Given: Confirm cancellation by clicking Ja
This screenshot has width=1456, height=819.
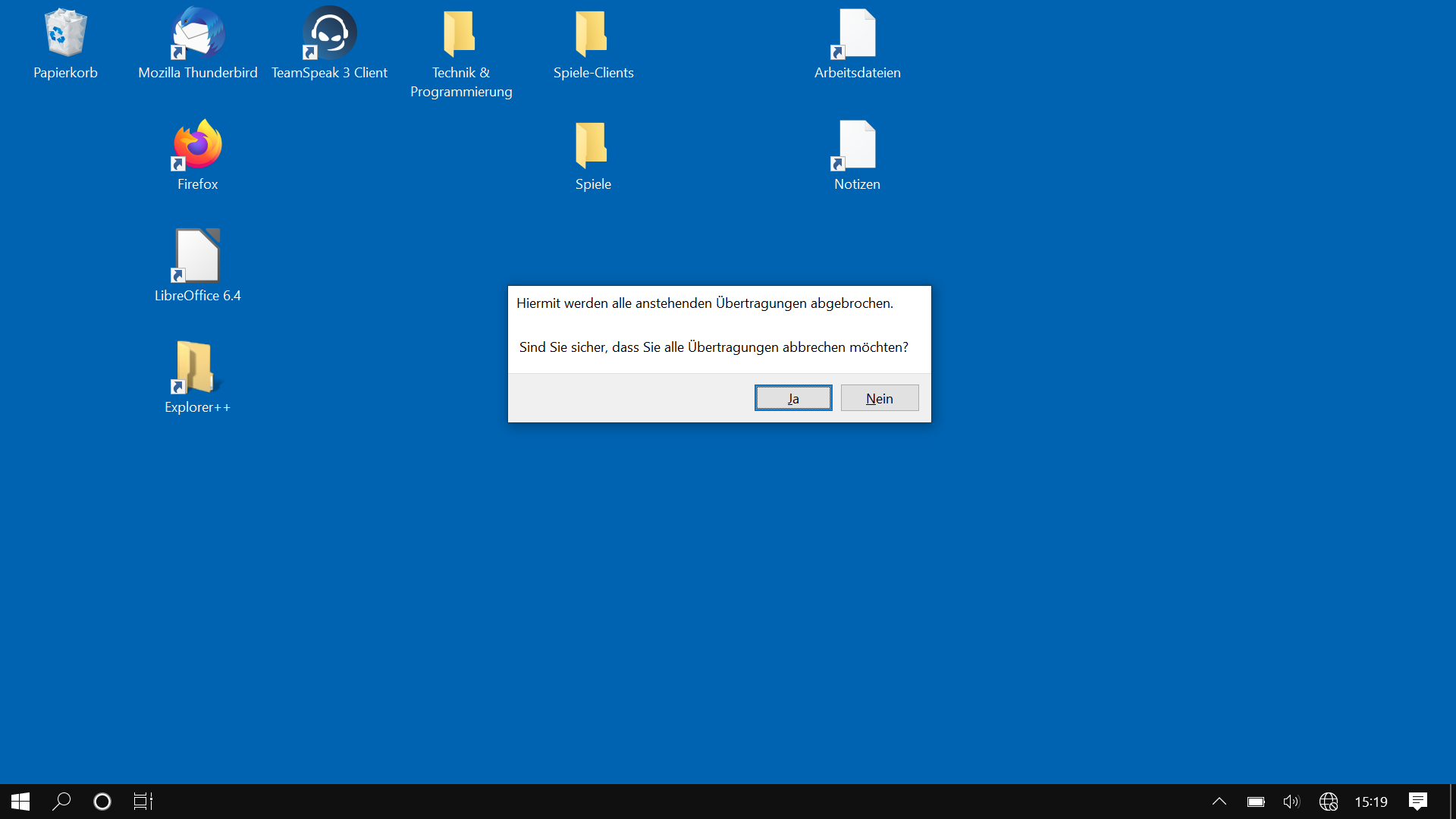Looking at the screenshot, I should coord(793,397).
